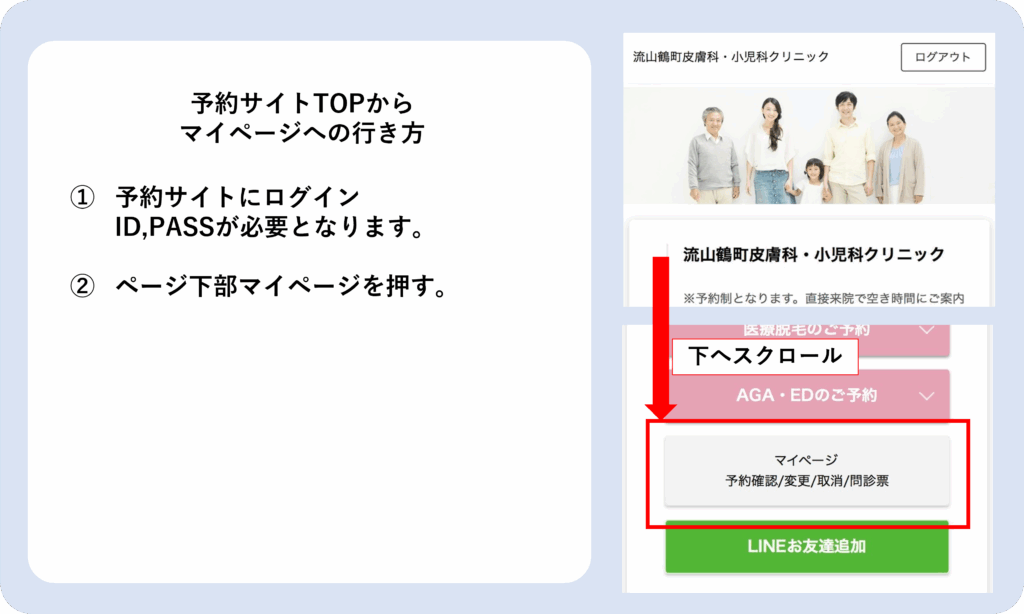
Task: Click the ログアウト button
Action: click(943, 57)
